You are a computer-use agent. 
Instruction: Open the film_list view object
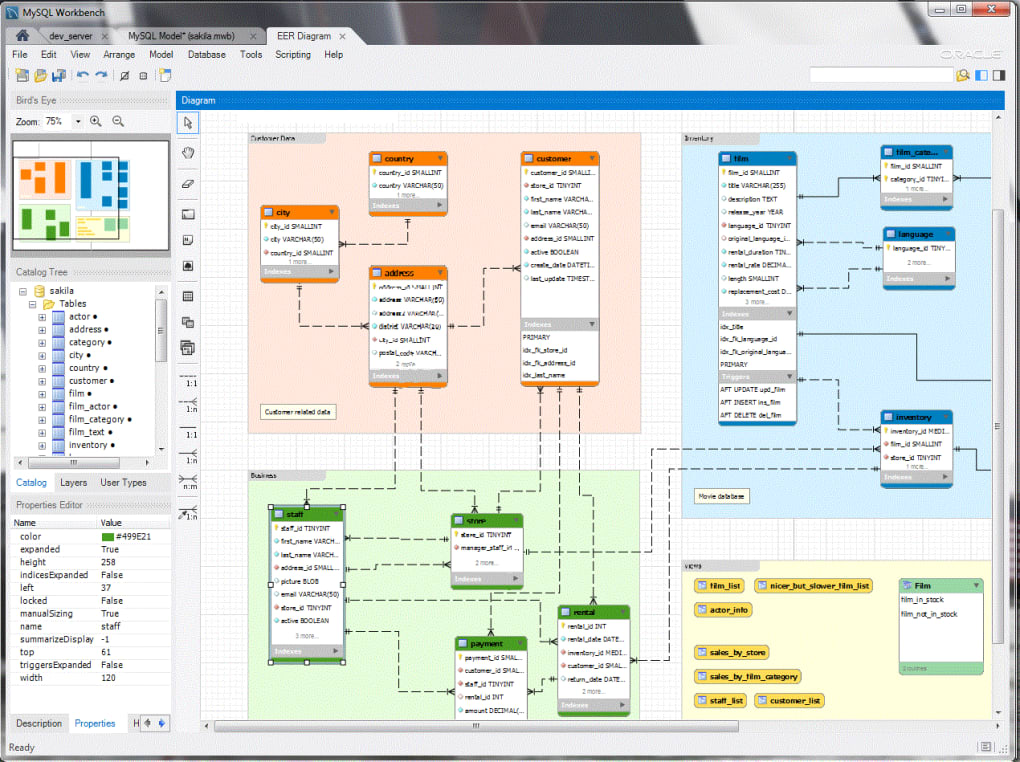tap(719, 586)
